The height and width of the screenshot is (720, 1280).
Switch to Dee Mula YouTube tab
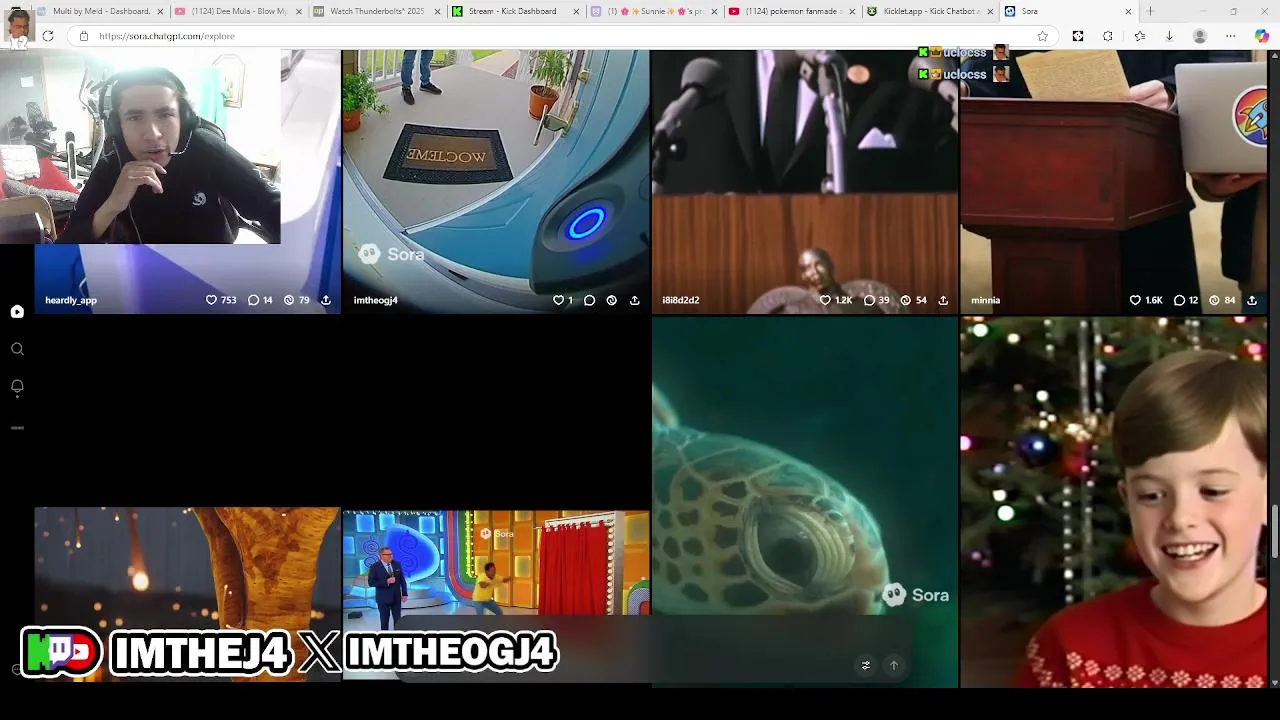coord(238,11)
